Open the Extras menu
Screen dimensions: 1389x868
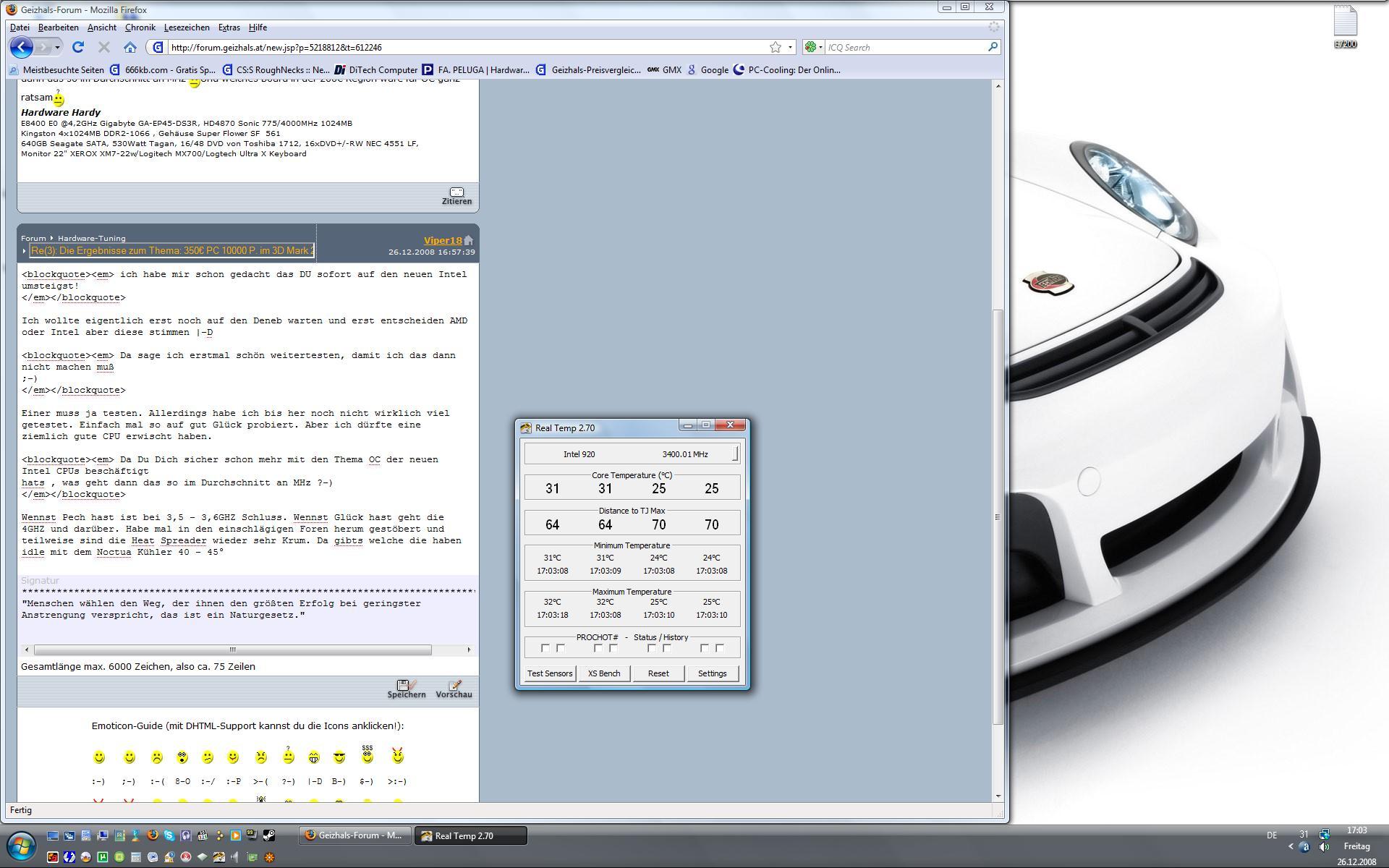coord(229,27)
